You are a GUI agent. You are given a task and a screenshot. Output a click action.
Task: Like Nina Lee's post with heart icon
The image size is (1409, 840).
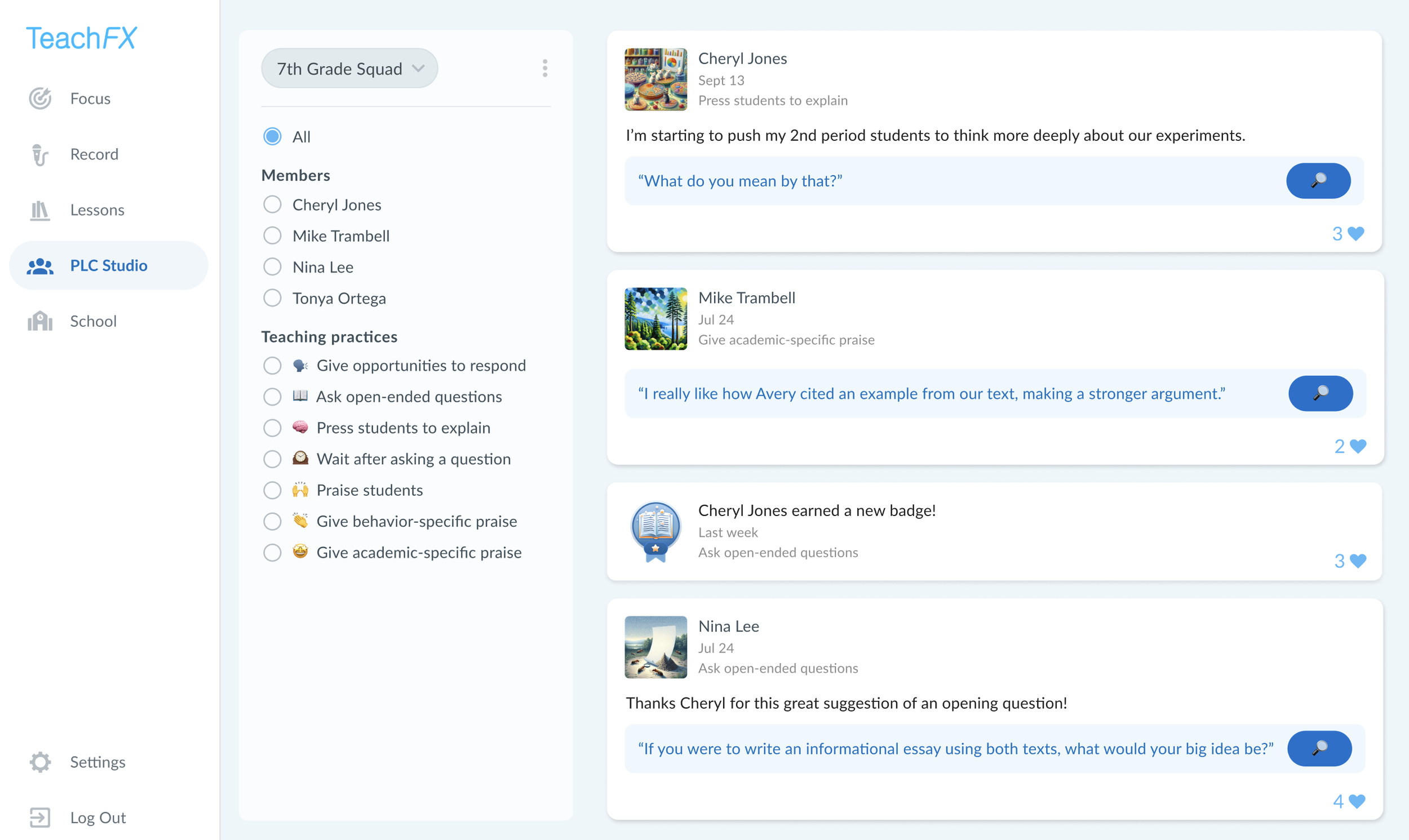(1357, 802)
